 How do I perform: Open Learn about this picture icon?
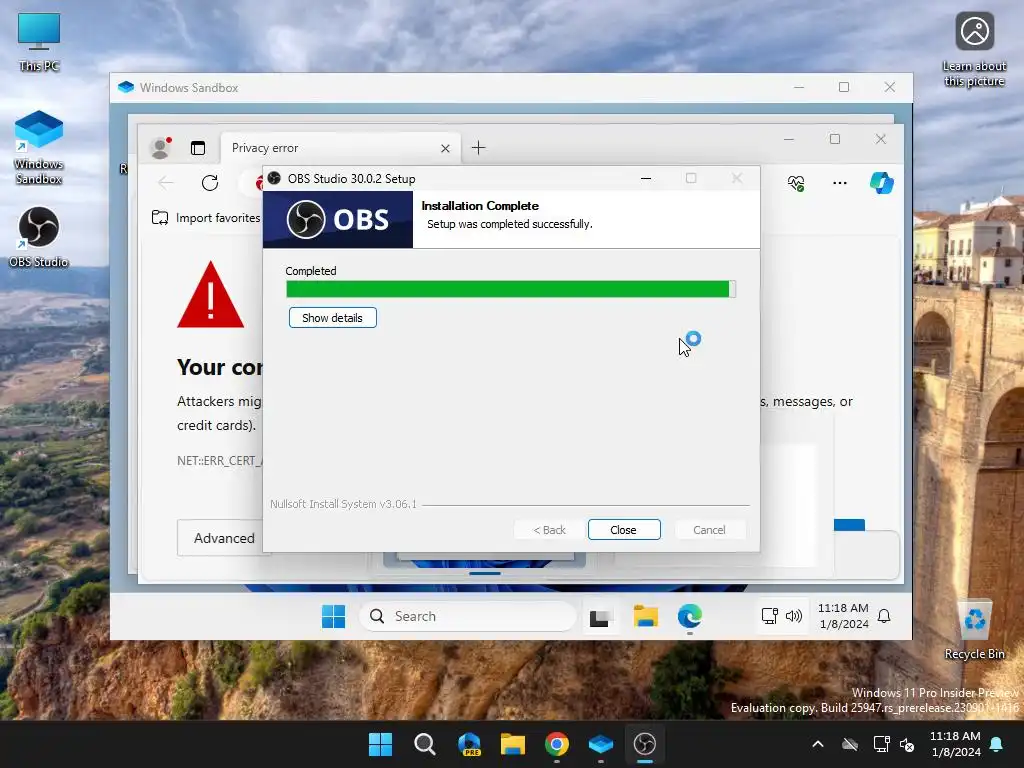(x=974, y=50)
